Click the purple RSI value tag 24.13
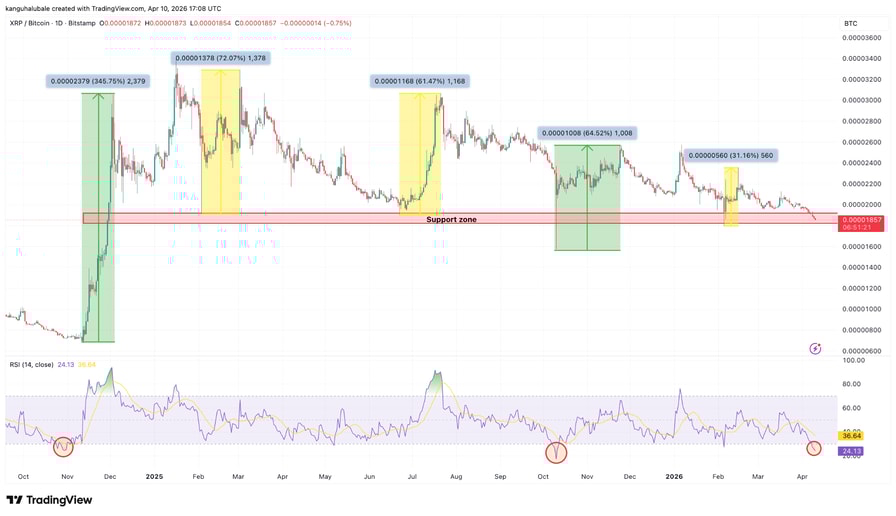The width and height of the screenshot is (896, 516). coord(850,451)
